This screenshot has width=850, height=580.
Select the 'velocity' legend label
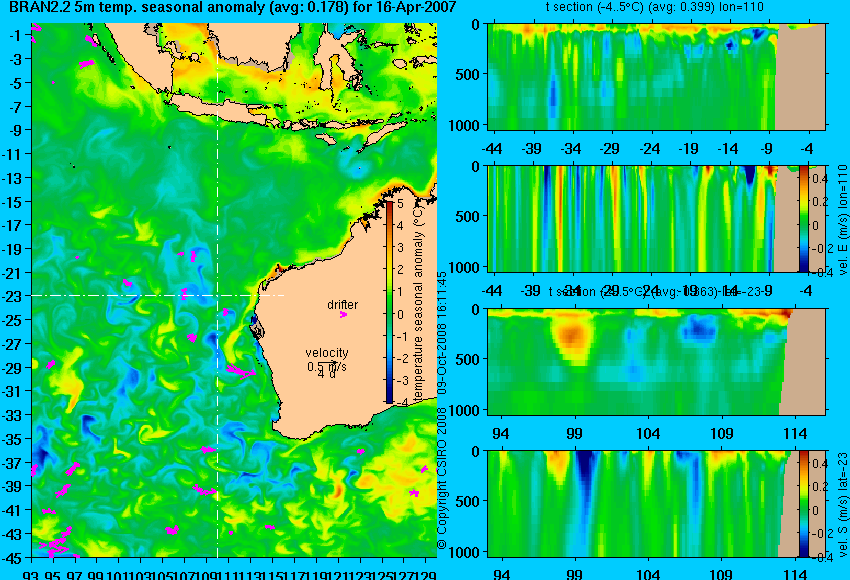pos(327,353)
